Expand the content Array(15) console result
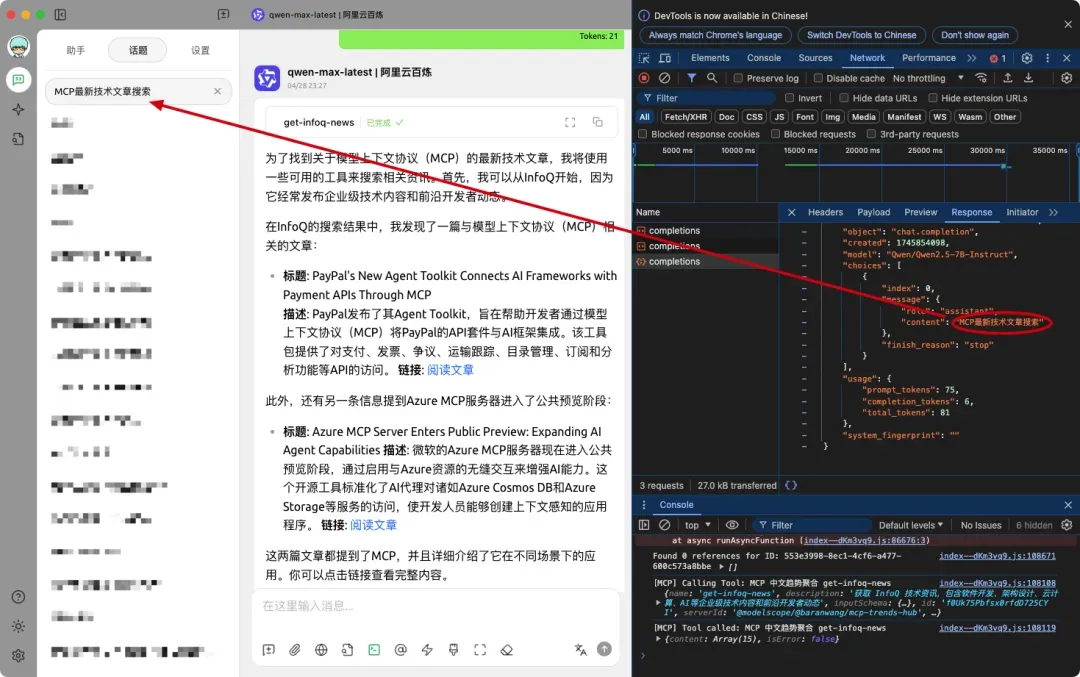The image size is (1080, 677). point(658,639)
